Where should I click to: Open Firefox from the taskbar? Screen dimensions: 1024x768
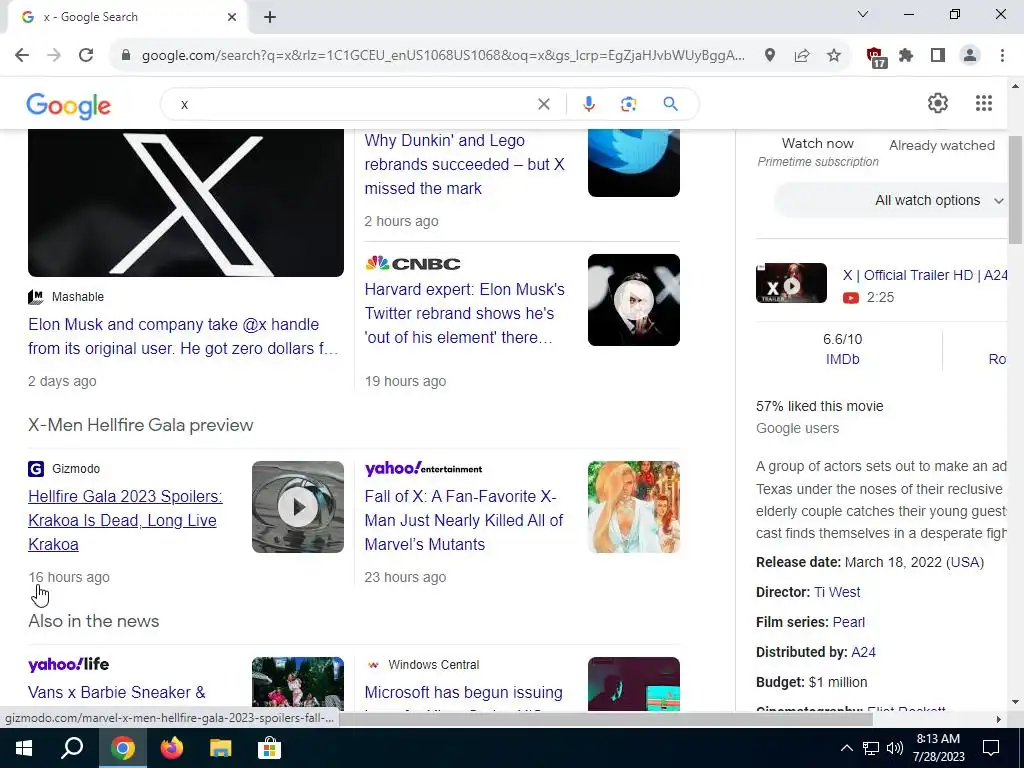point(172,748)
